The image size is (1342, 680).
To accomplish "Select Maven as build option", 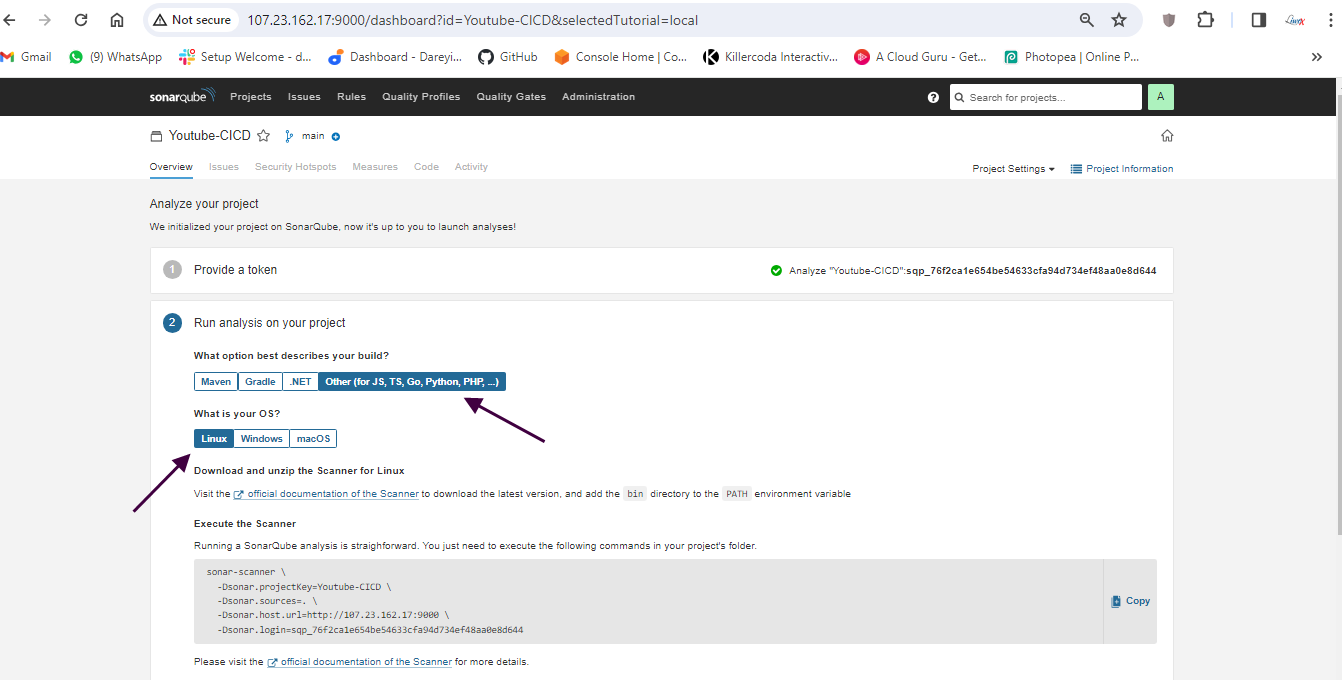I will click(216, 382).
